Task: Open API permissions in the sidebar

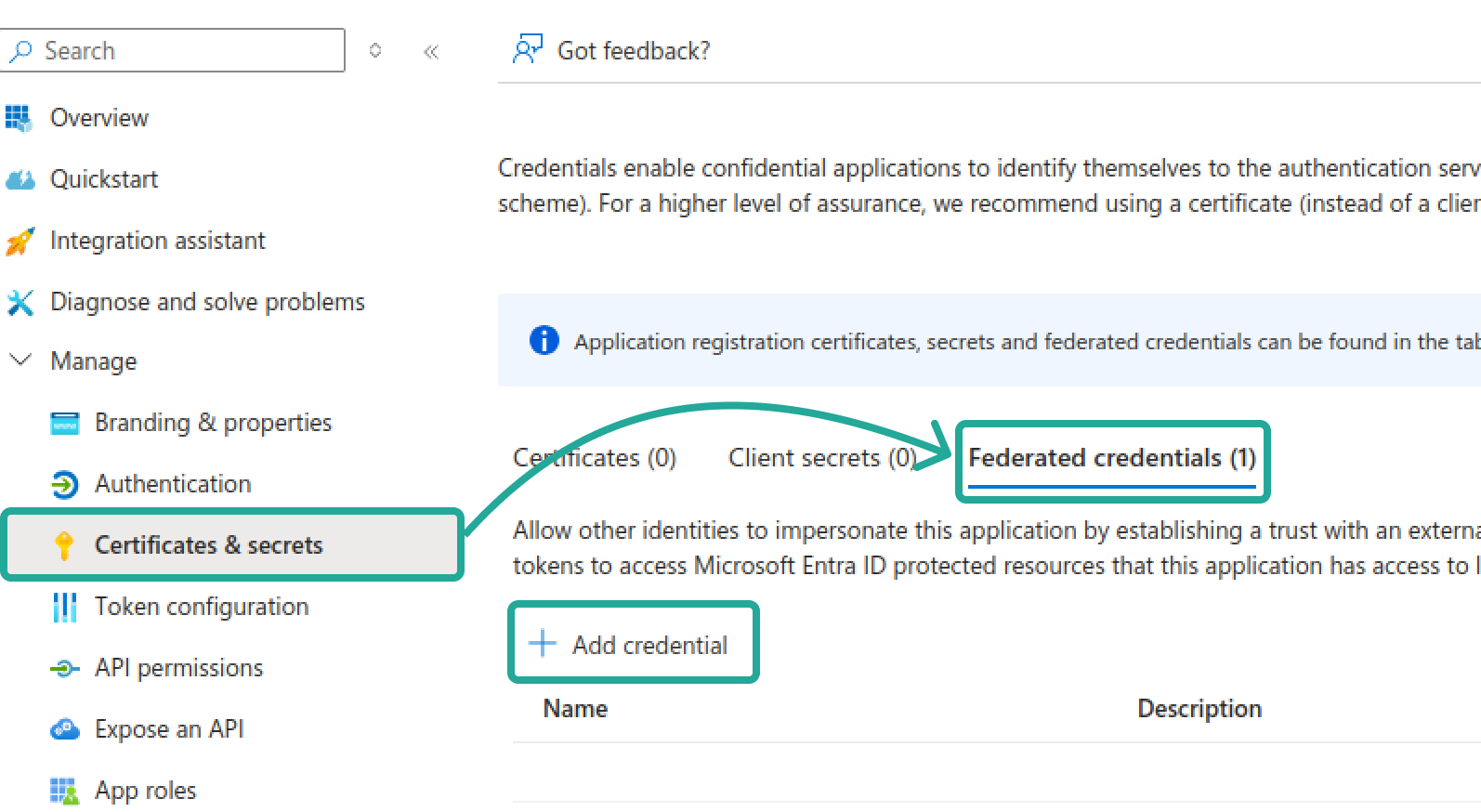Action: click(178, 668)
